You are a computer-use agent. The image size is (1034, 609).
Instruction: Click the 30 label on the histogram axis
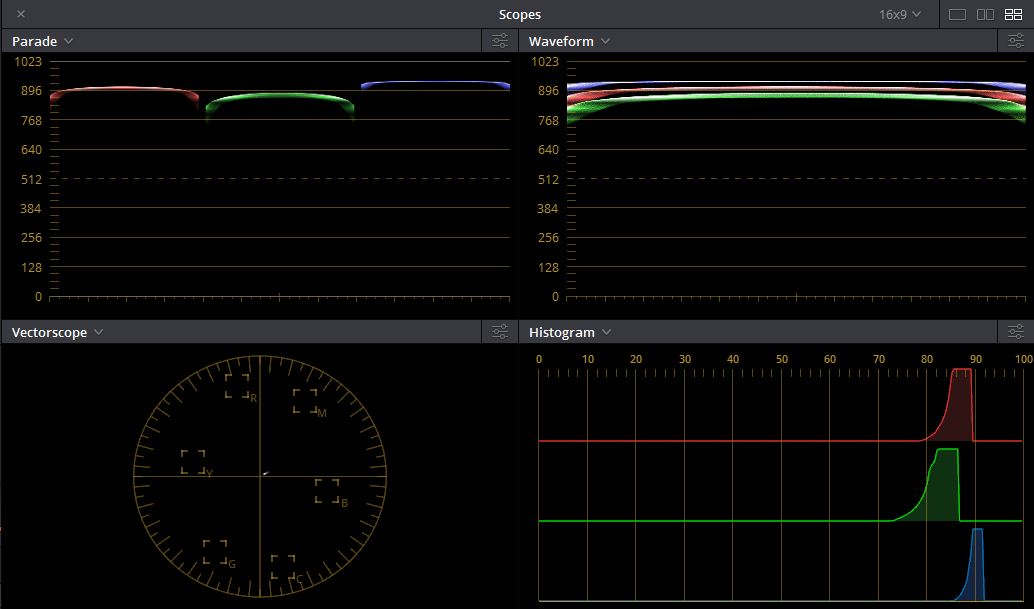[684, 359]
